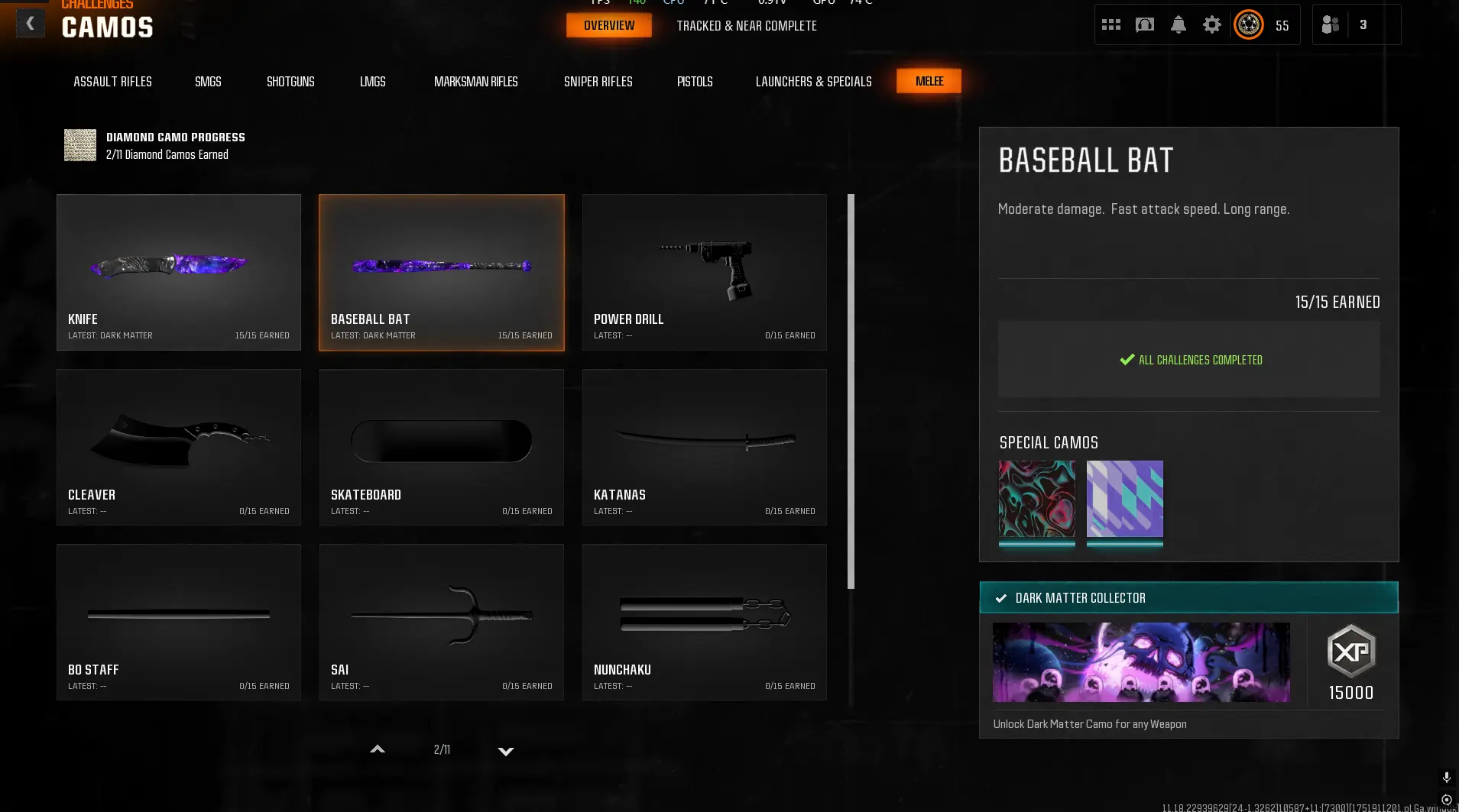Select the Melee category tab
The image size is (1459, 812).
click(x=929, y=81)
